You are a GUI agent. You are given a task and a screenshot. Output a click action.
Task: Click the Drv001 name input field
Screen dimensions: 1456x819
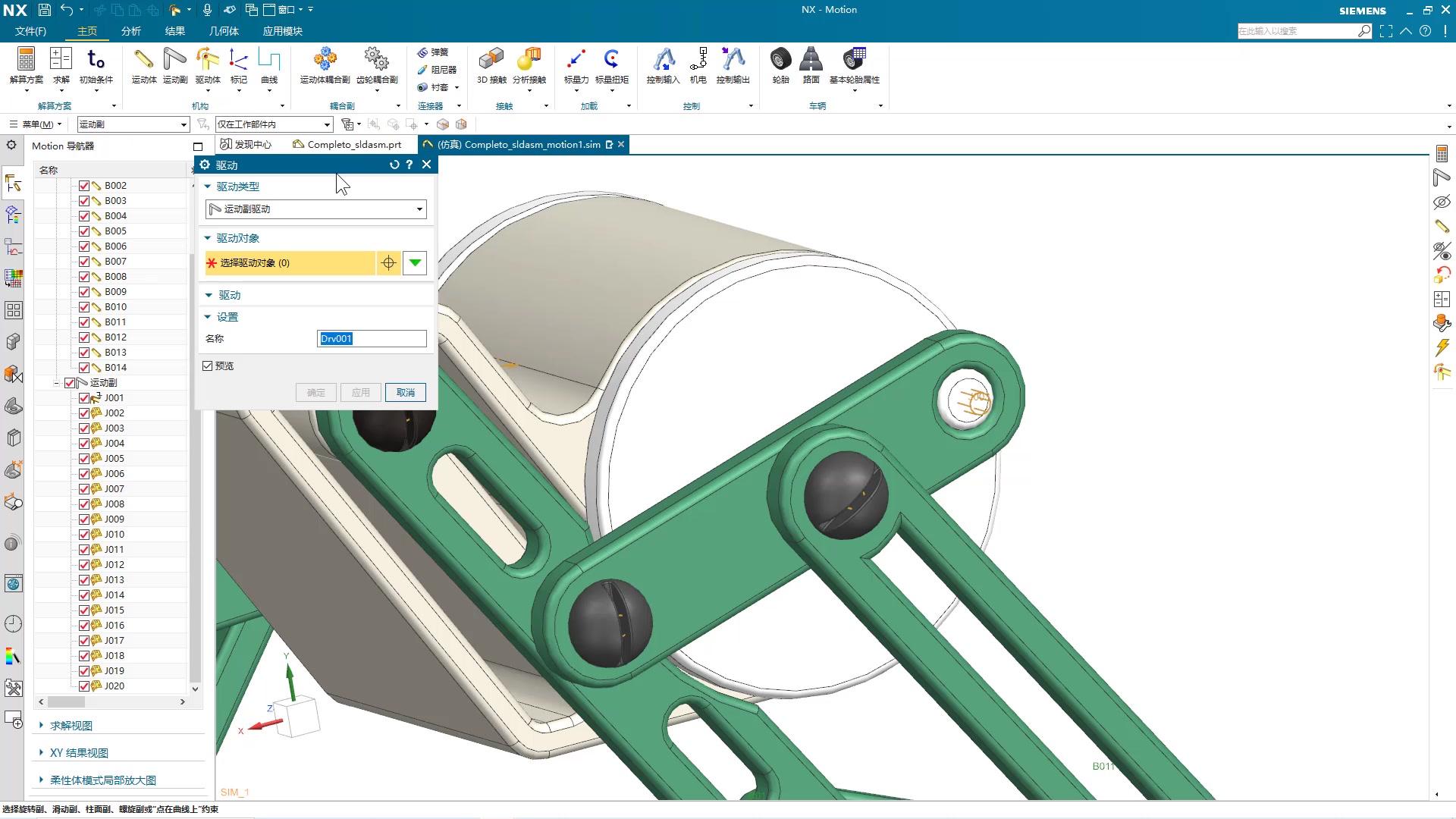371,339
